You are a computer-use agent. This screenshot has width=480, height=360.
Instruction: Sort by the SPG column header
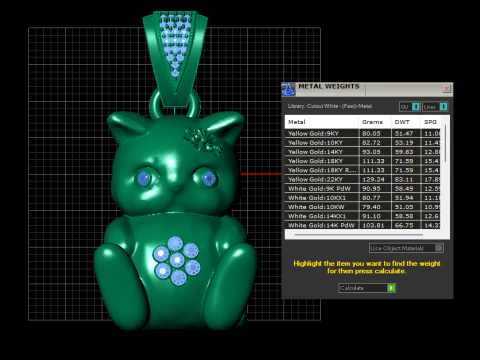(430, 122)
